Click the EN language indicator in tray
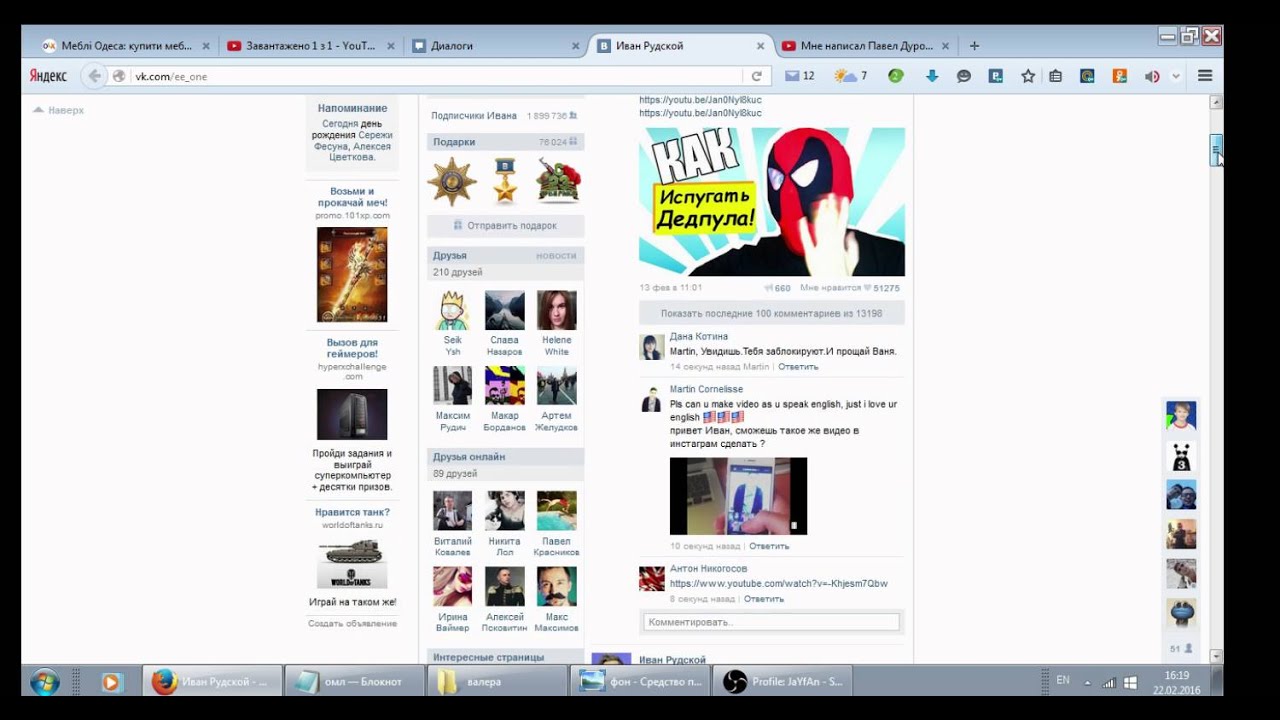 (1063, 681)
